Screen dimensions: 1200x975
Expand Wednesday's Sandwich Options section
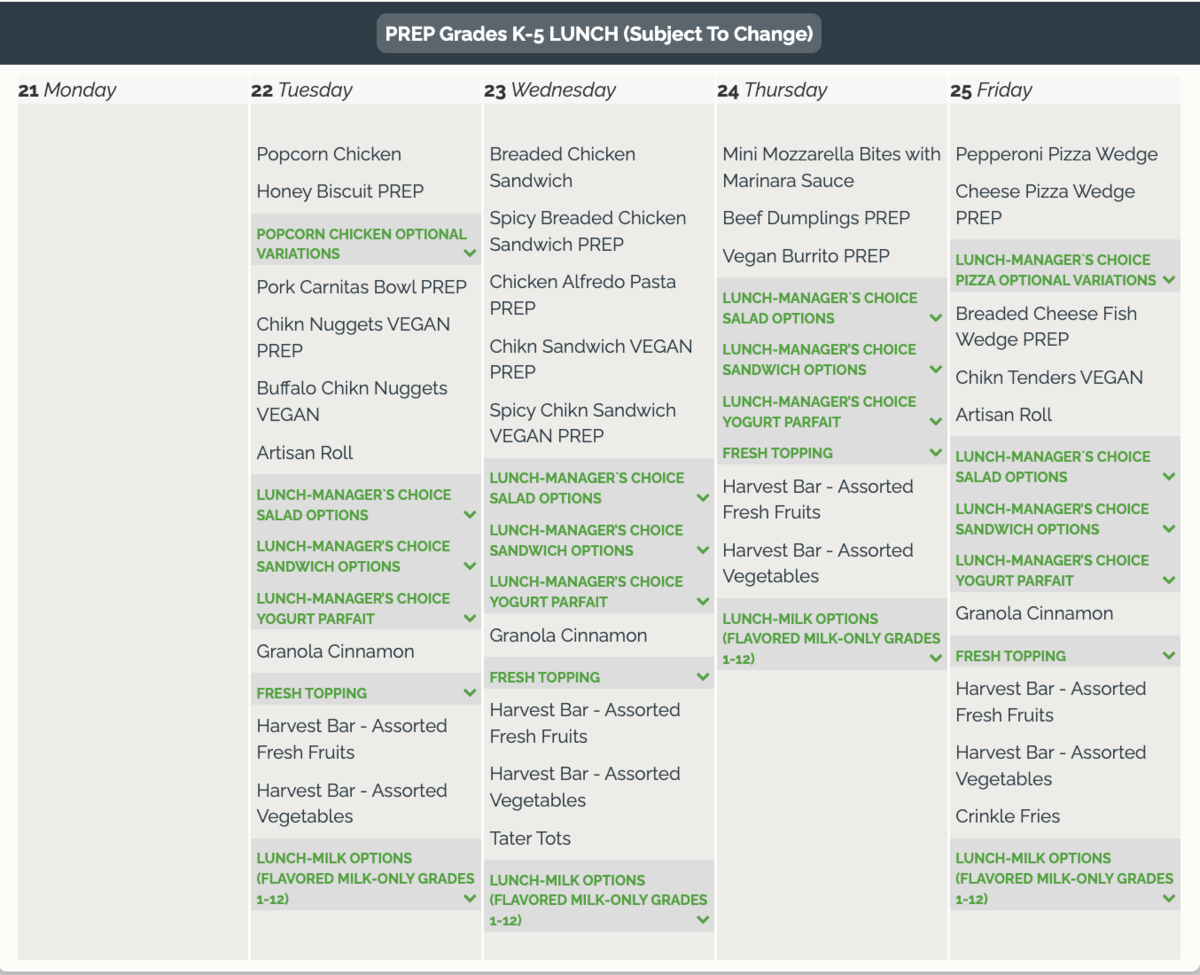(x=599, y=540)
